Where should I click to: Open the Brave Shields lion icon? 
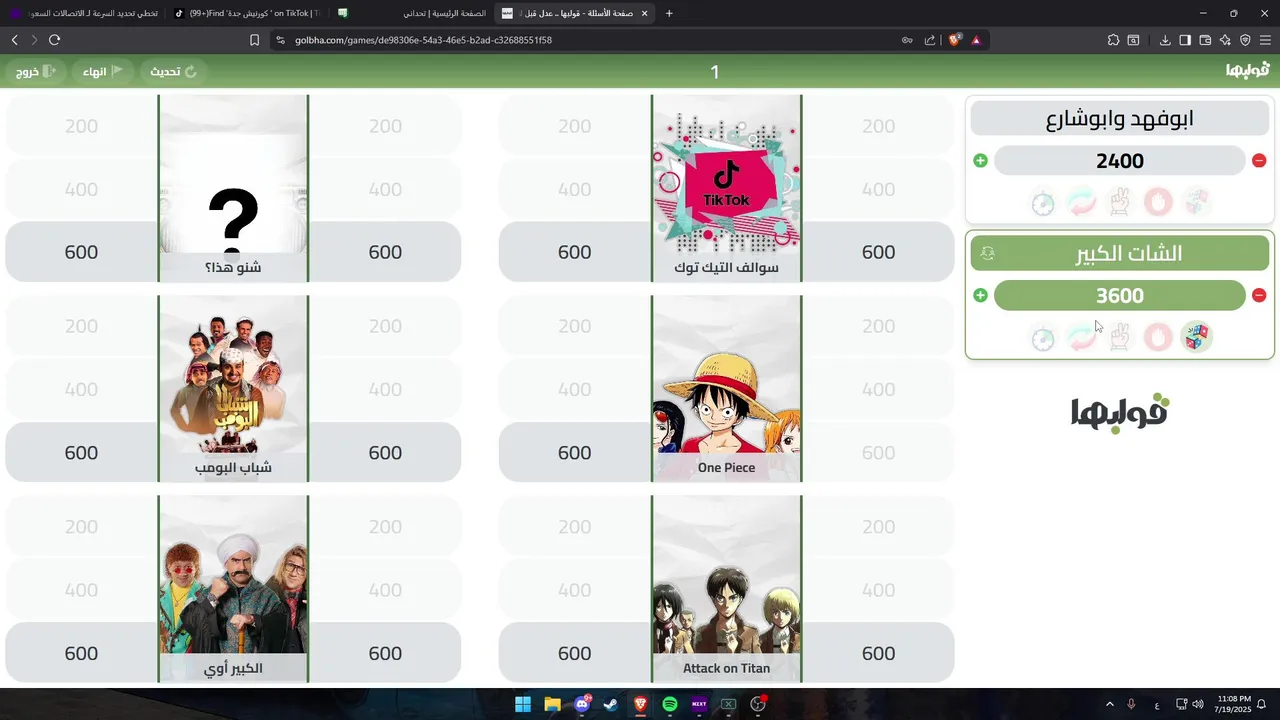(954, 40)
